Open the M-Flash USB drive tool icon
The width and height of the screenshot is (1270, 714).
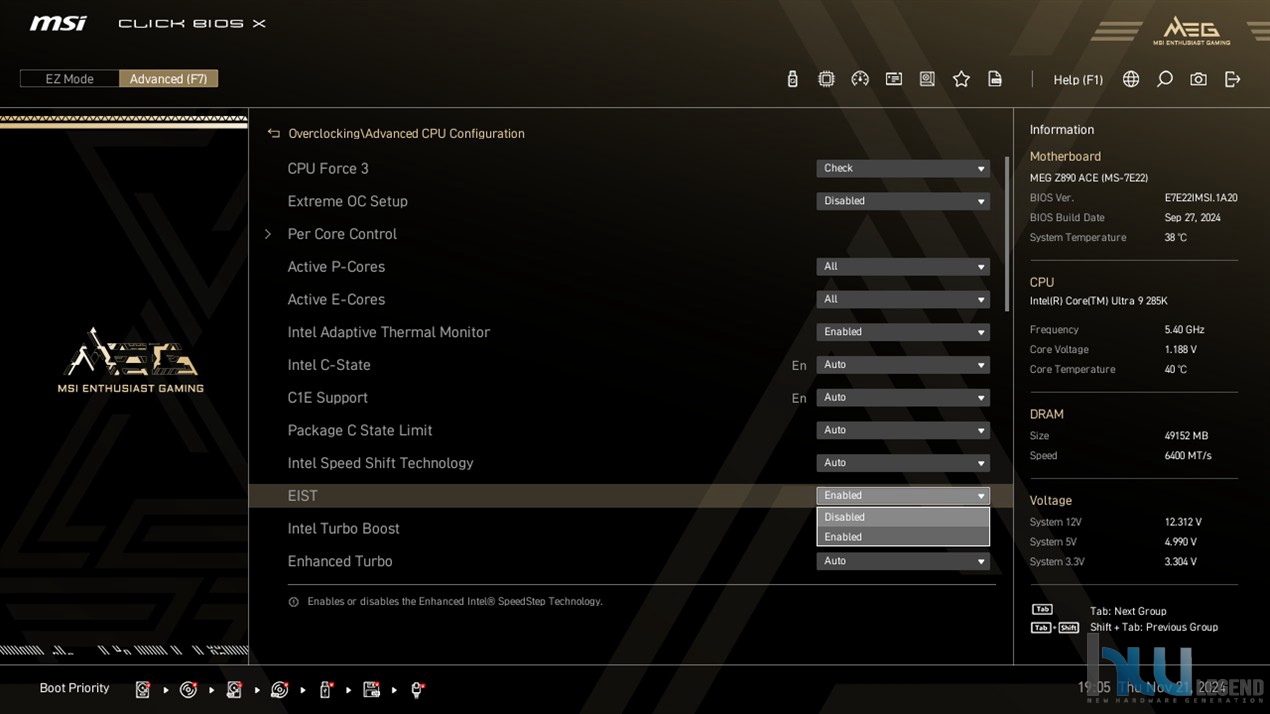coord(792,79)
